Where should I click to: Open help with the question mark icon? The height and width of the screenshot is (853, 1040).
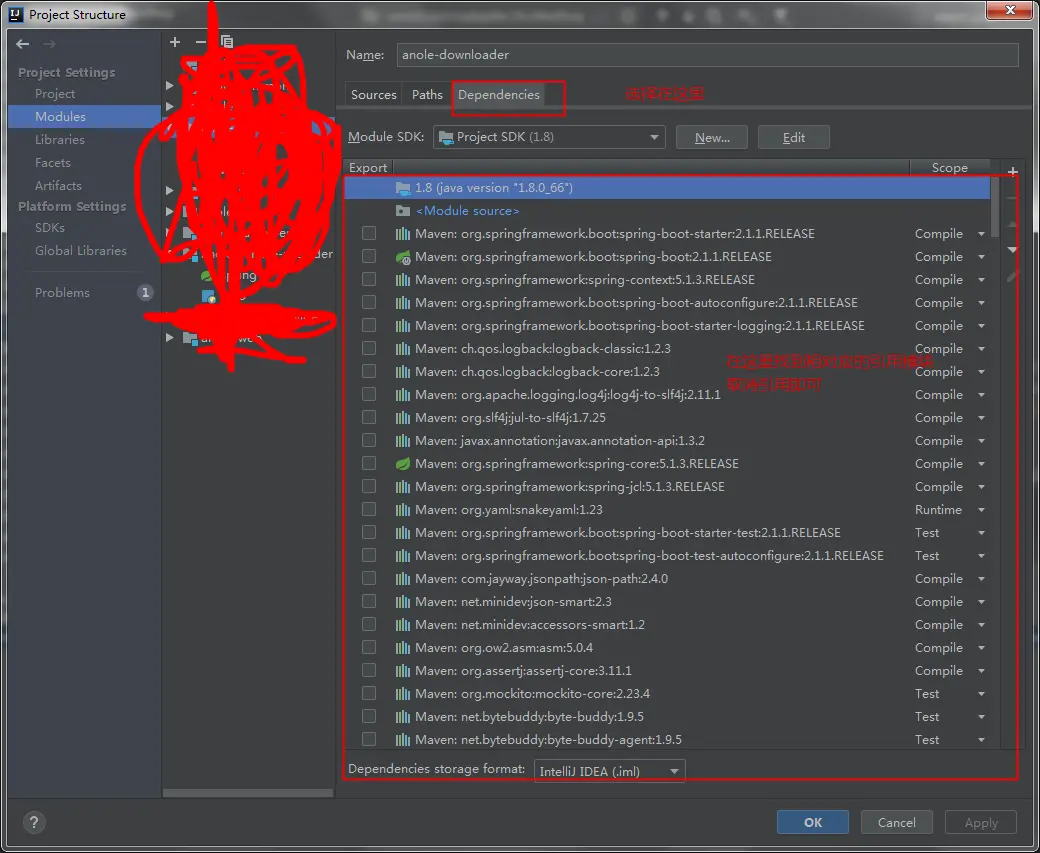point(34,822)
